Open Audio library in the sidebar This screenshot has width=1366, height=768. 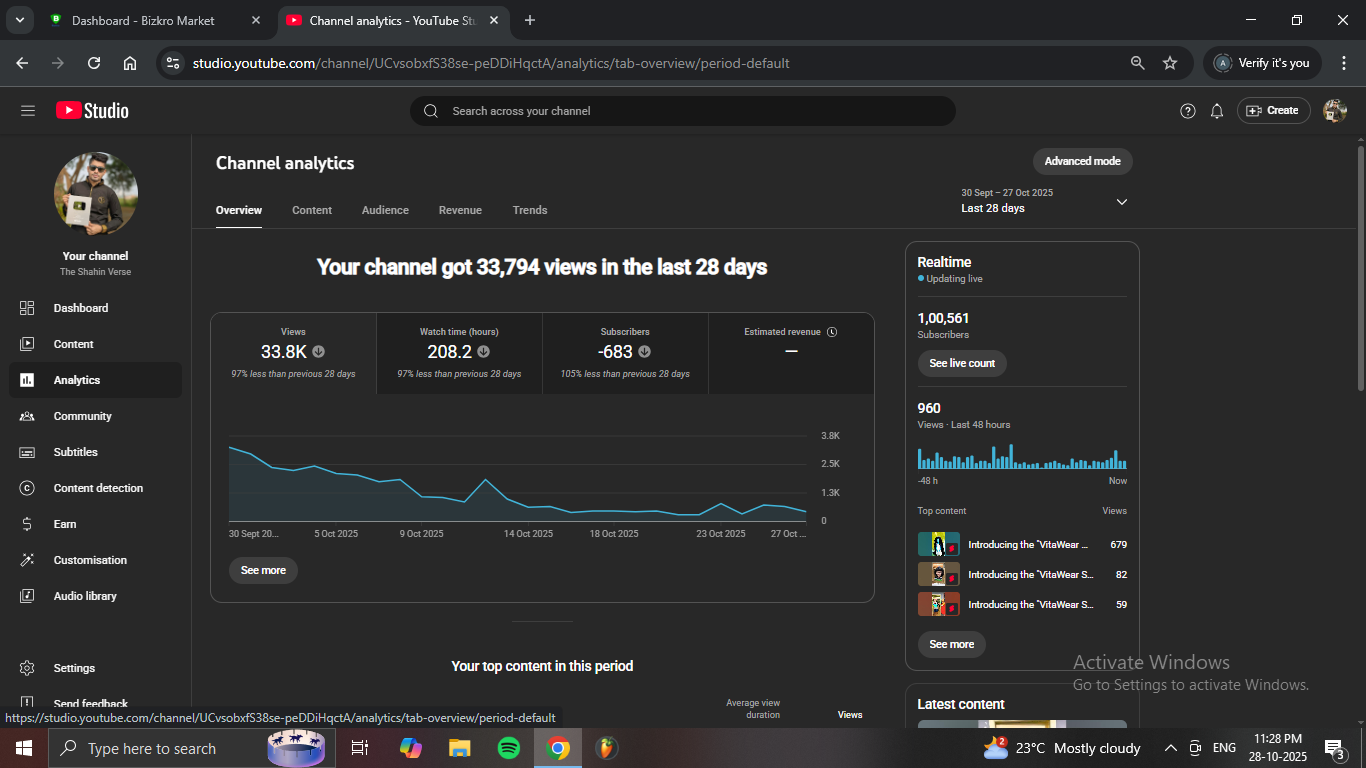pos(85,596)
